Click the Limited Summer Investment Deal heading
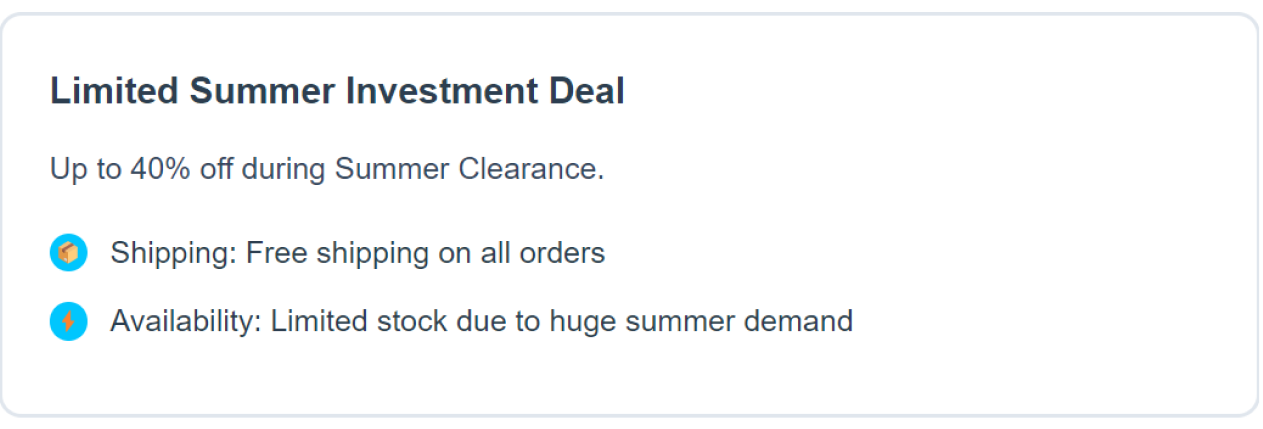This screenshot has width=1263, height=429. click(x=337, y=91)
